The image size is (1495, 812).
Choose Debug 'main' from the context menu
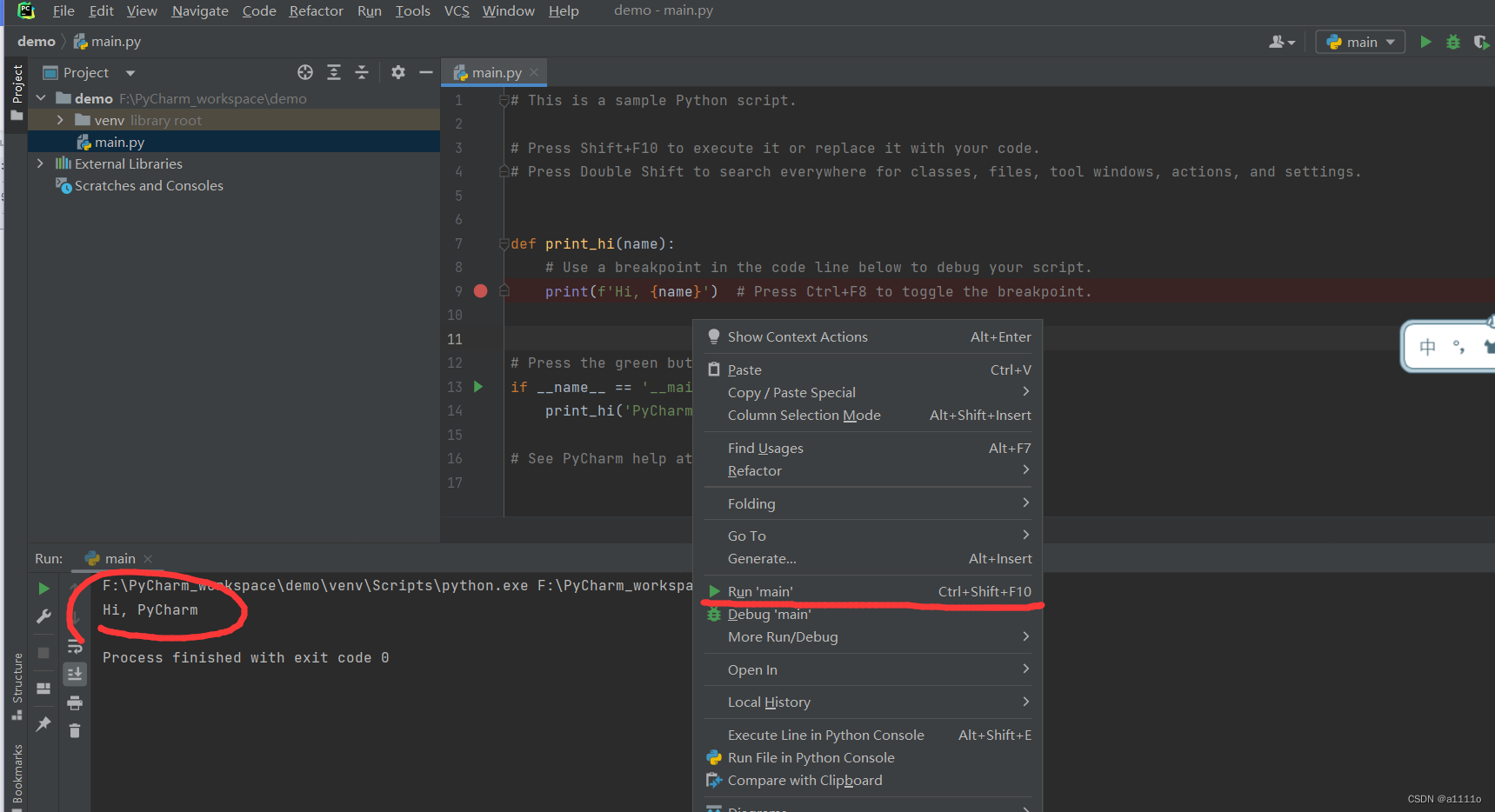tap(769, 614)
